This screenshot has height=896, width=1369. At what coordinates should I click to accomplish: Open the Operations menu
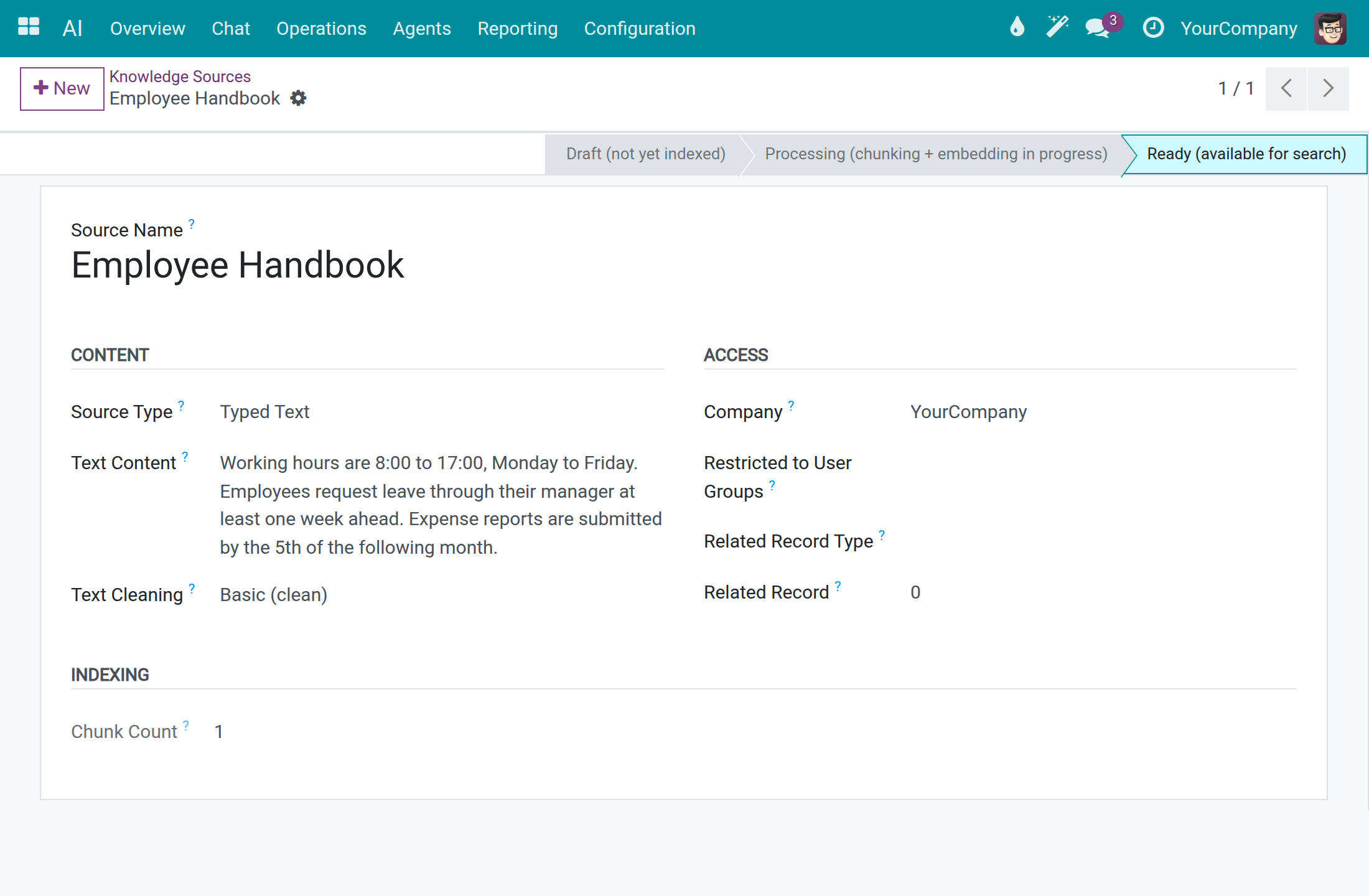point(321,29)
